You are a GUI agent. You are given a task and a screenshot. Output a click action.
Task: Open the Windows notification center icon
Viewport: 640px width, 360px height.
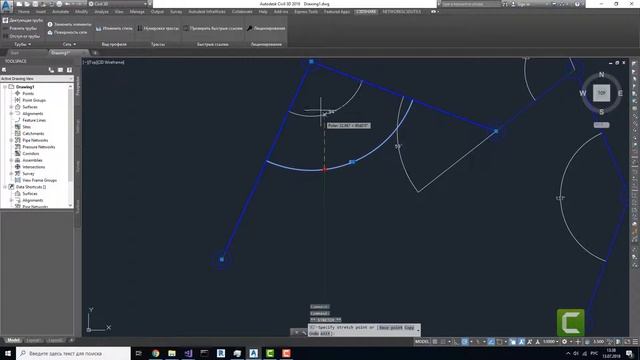click(x=629, y=354)
